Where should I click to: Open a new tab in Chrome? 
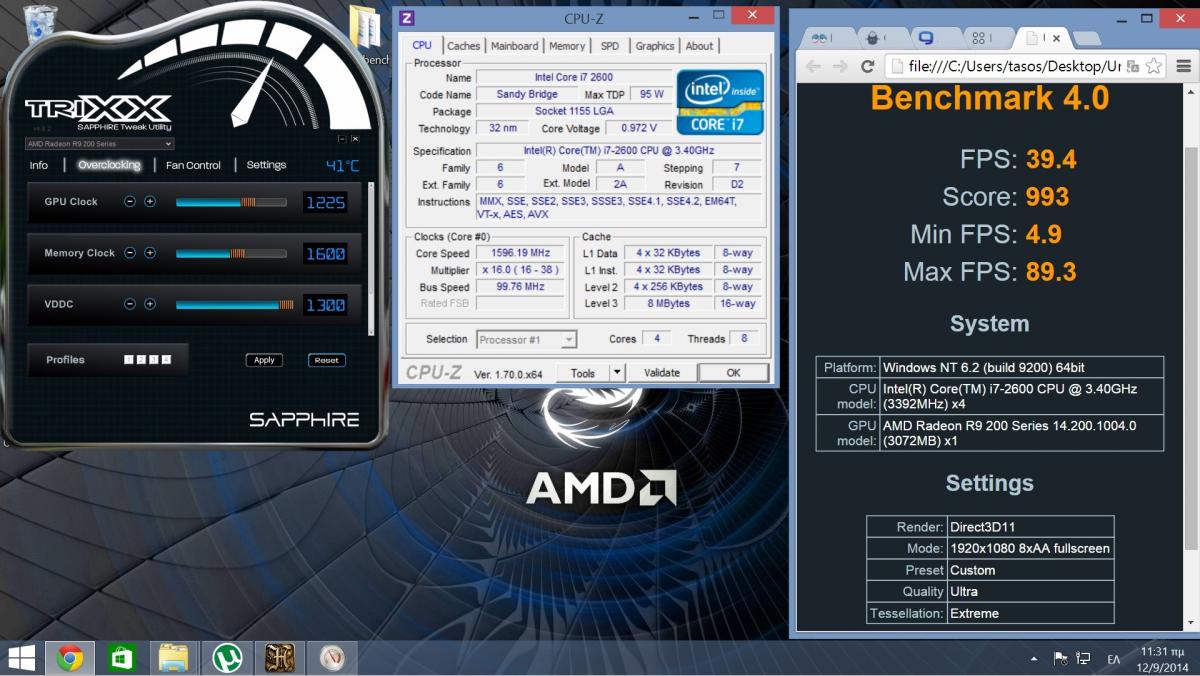pyautogui.click(x=1087, y=39)
